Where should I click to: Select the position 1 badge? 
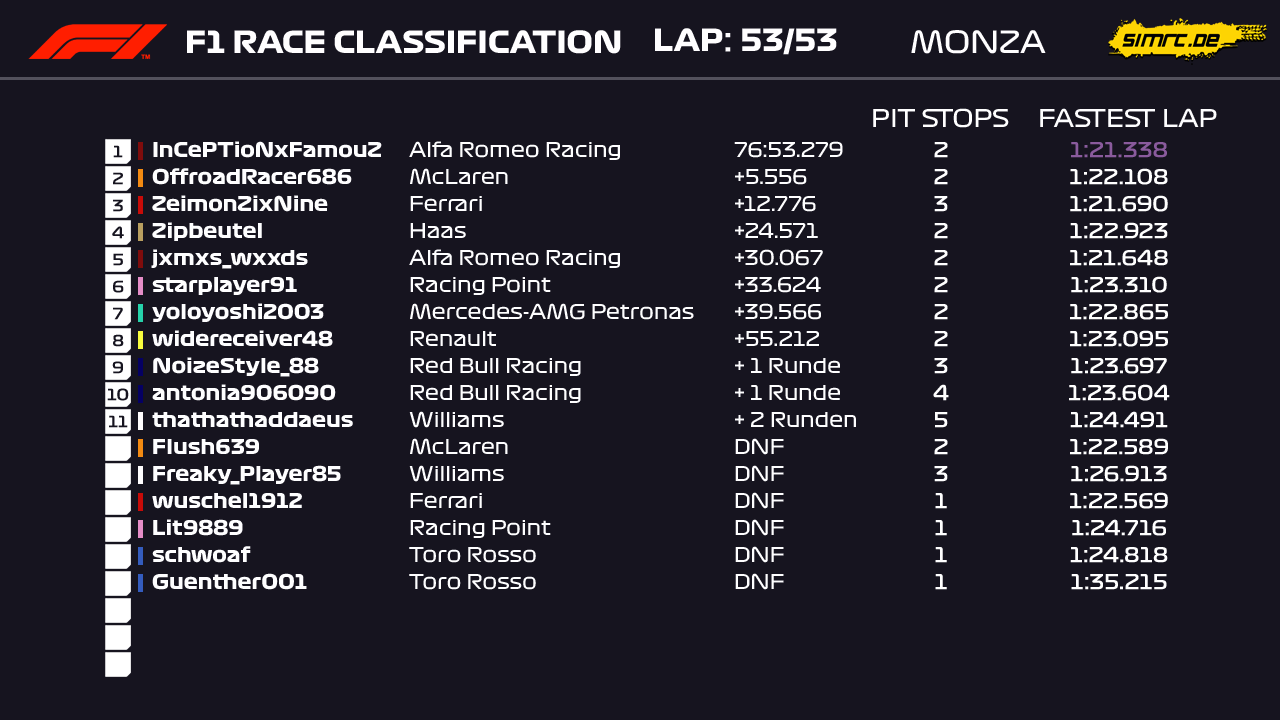(x=118, y=151)
